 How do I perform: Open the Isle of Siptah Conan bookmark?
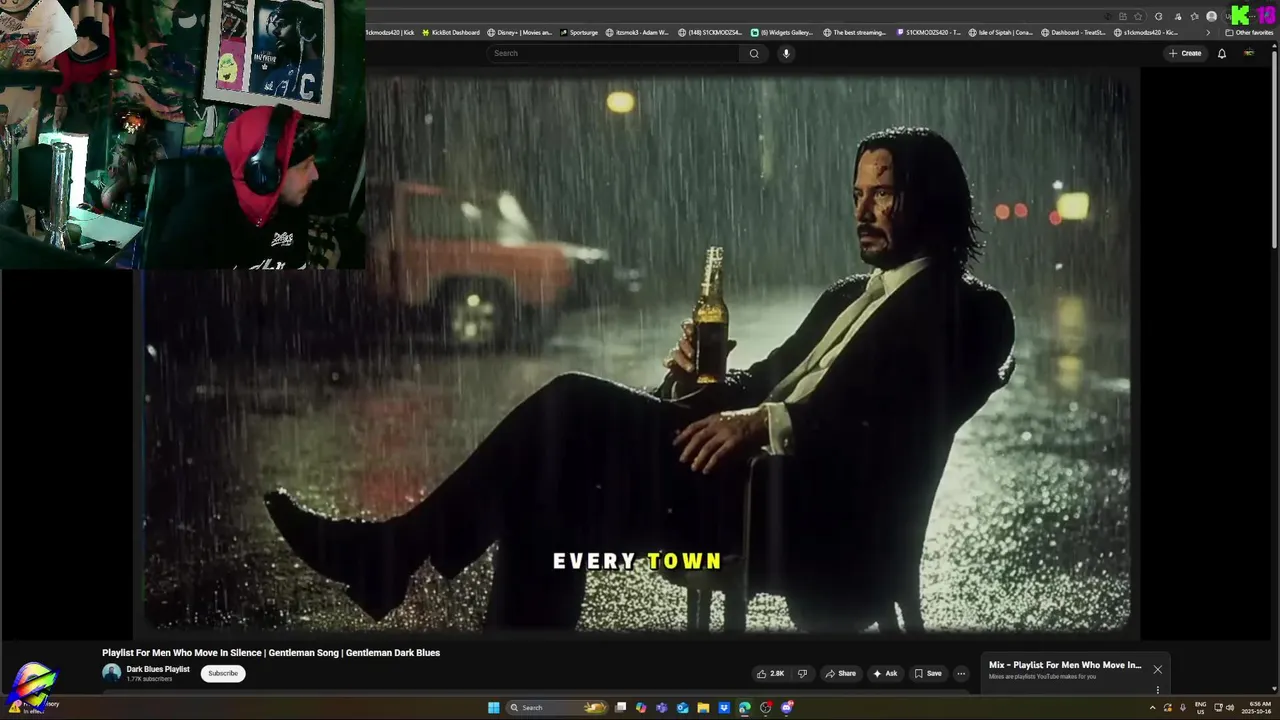click(x=1002, y=32)
